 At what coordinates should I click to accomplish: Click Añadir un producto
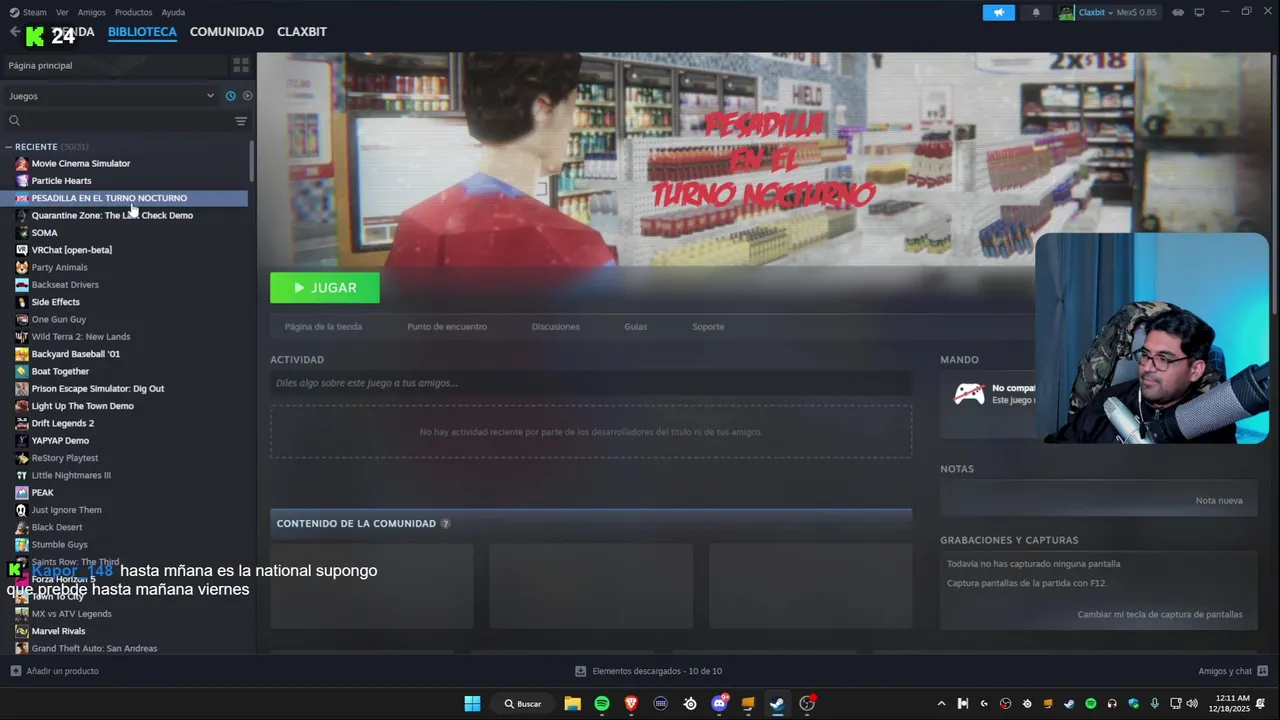pyautogui.click(x=55, y=671)
